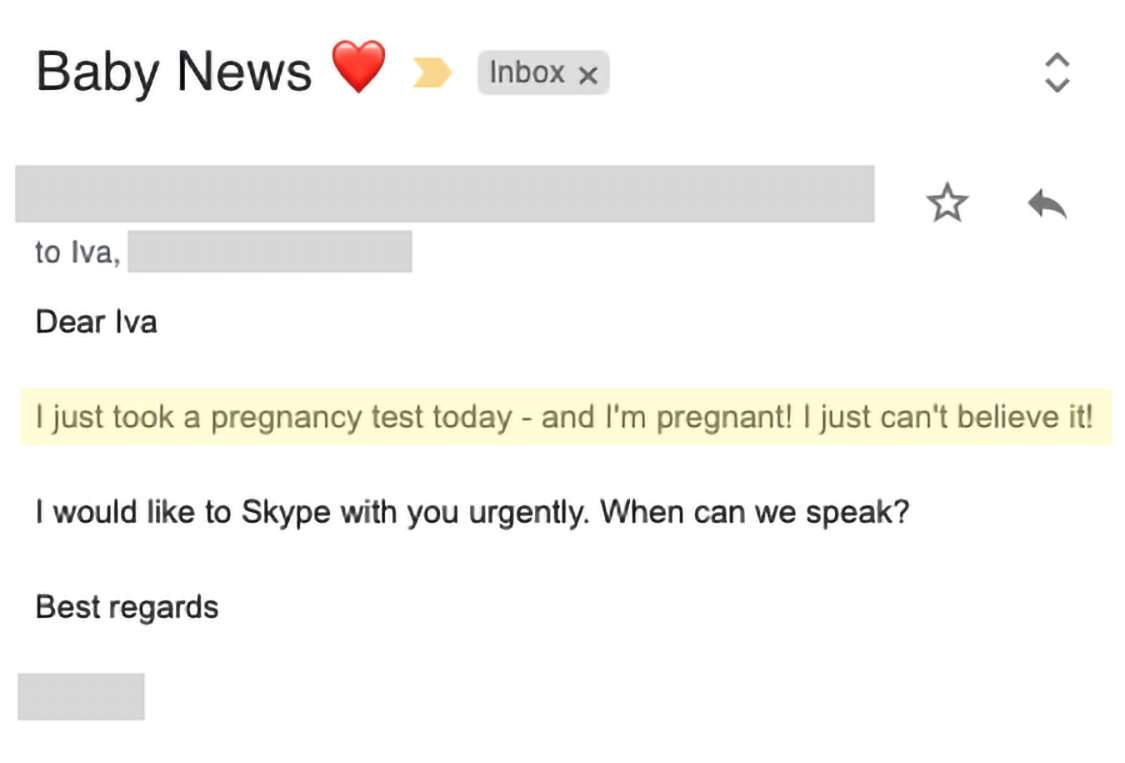The width and height of the screenshot is (1125, 763).
Task: Remove the Inbox label with x
Action: (588, 75)
